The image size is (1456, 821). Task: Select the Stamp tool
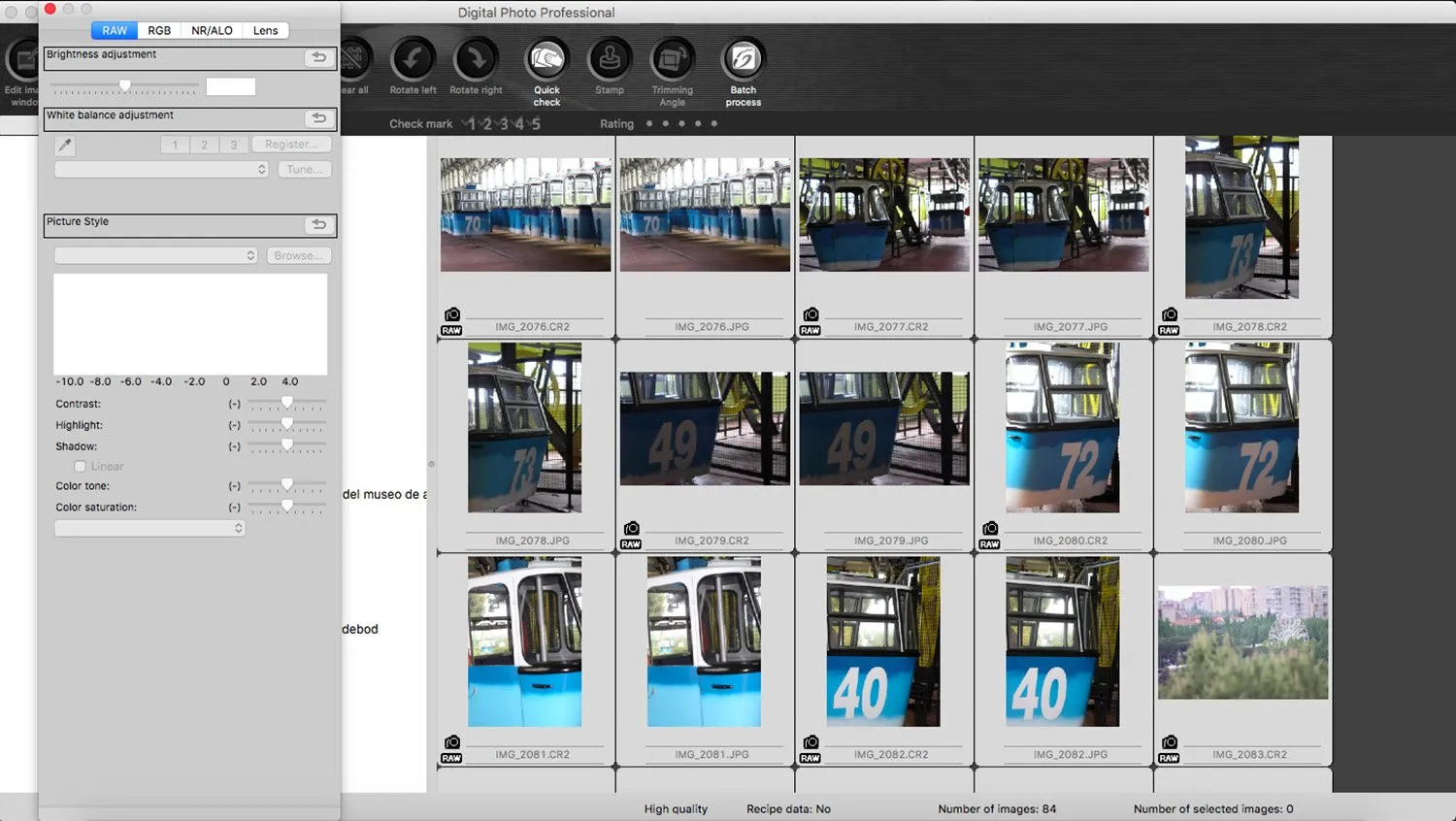click(610, 60)
